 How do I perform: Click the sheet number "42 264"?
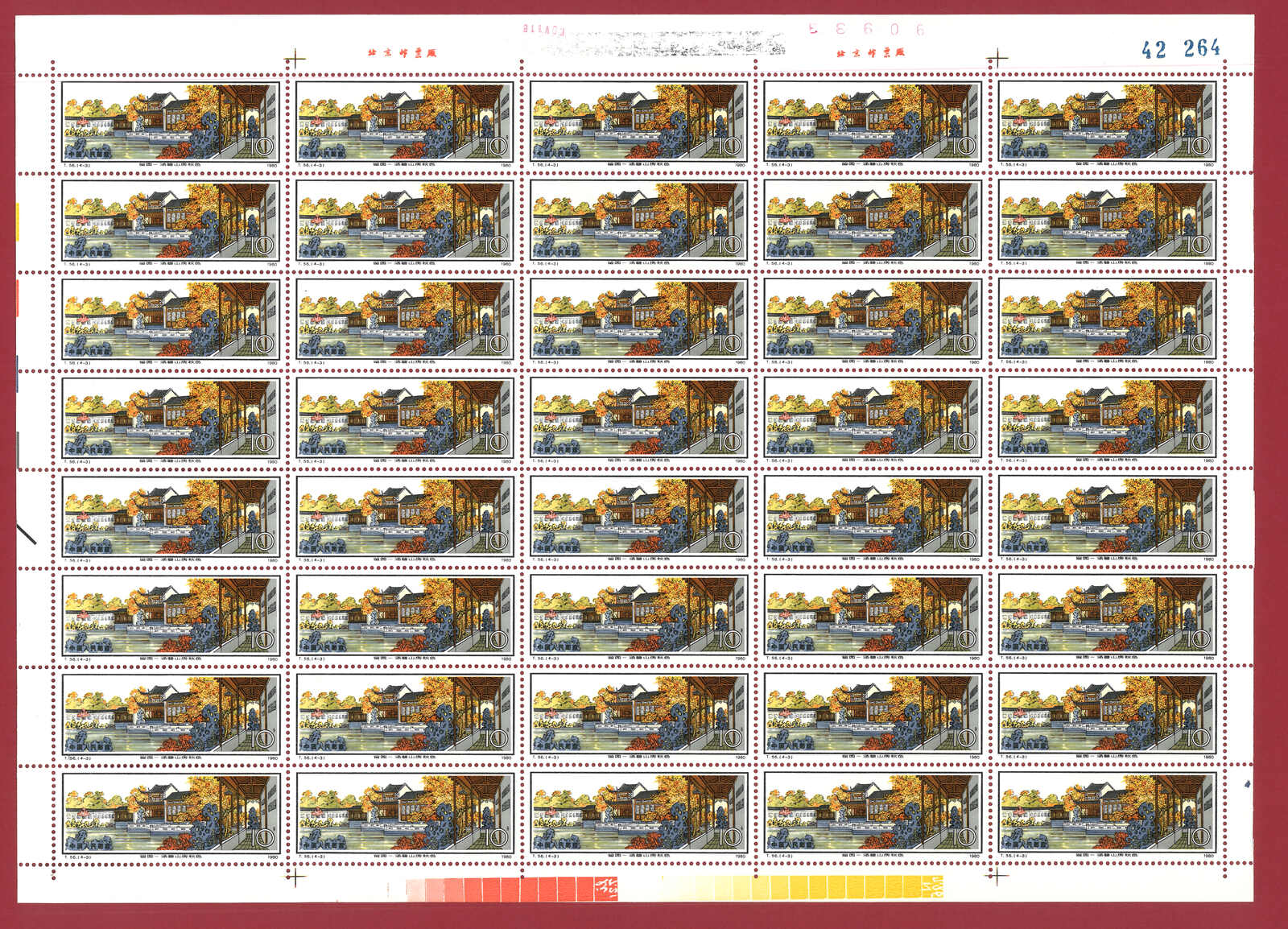tap(1181, 48)
